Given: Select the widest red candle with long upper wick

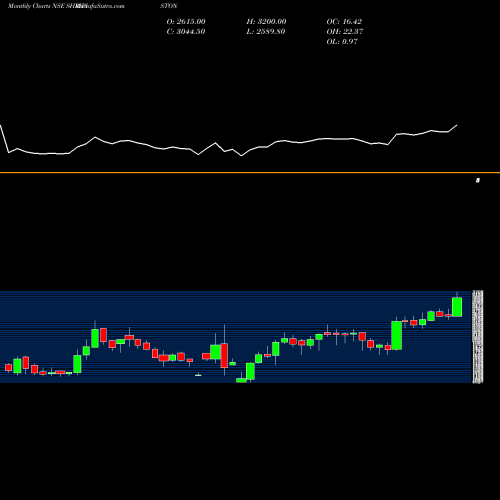Looking at the screenshot, I should pyautogui.click(x=224, y=355).
